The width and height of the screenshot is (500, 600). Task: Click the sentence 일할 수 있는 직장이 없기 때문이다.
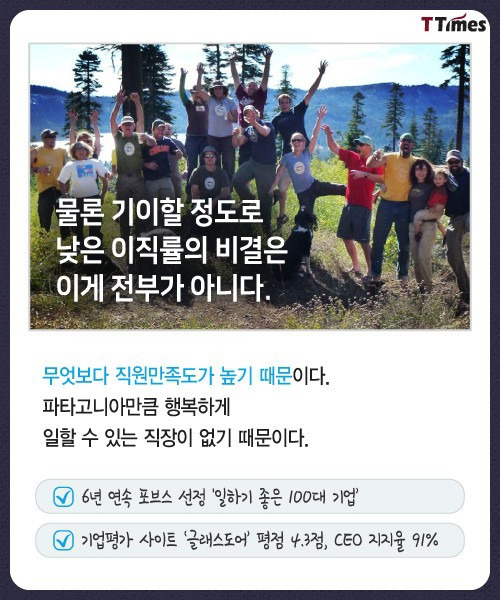pyautogui.click(x=176, y=438)
